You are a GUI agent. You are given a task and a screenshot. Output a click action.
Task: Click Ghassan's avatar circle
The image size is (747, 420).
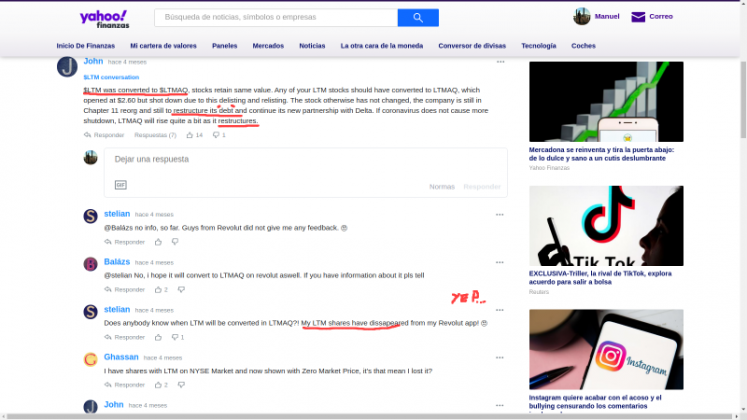click(91, 359)
